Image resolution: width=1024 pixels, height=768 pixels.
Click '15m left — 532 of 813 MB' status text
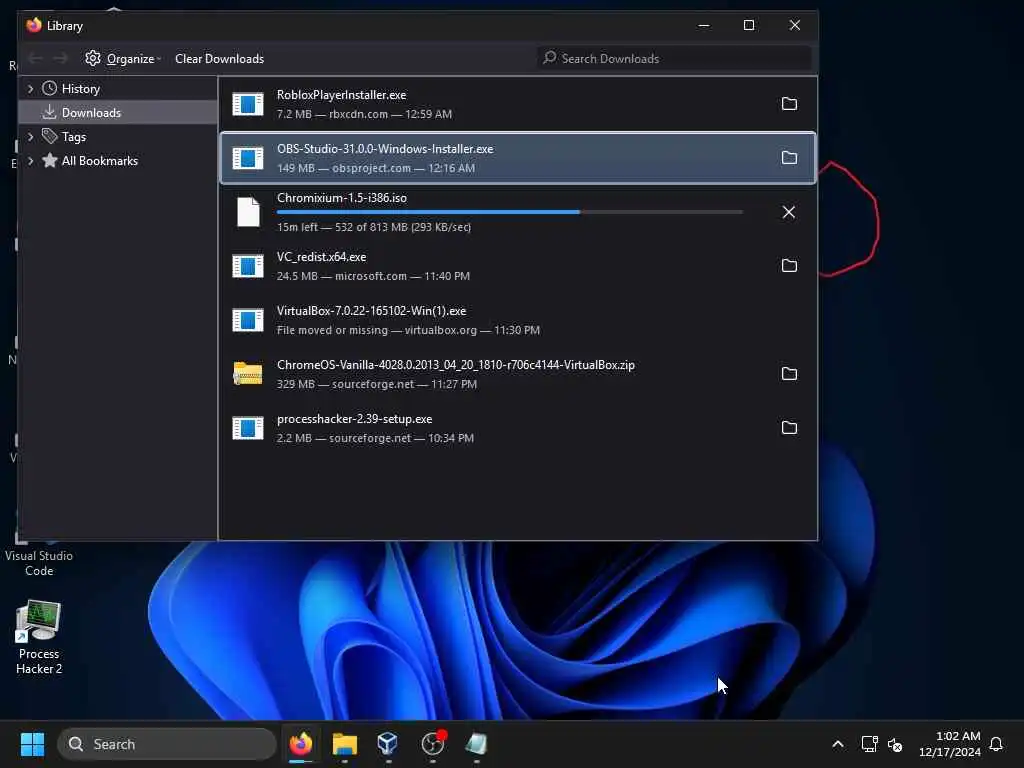click(x=374, y=227)
